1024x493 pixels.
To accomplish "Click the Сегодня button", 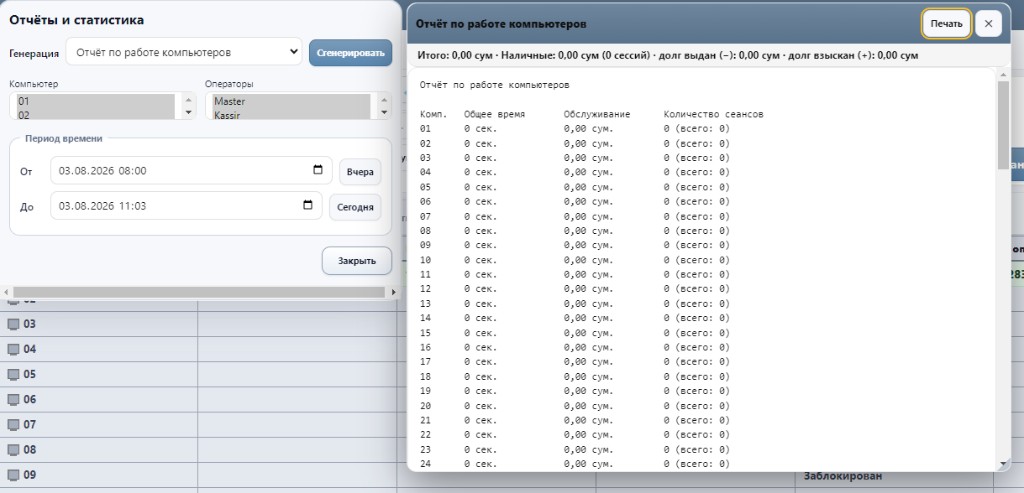I will point(355,207).
